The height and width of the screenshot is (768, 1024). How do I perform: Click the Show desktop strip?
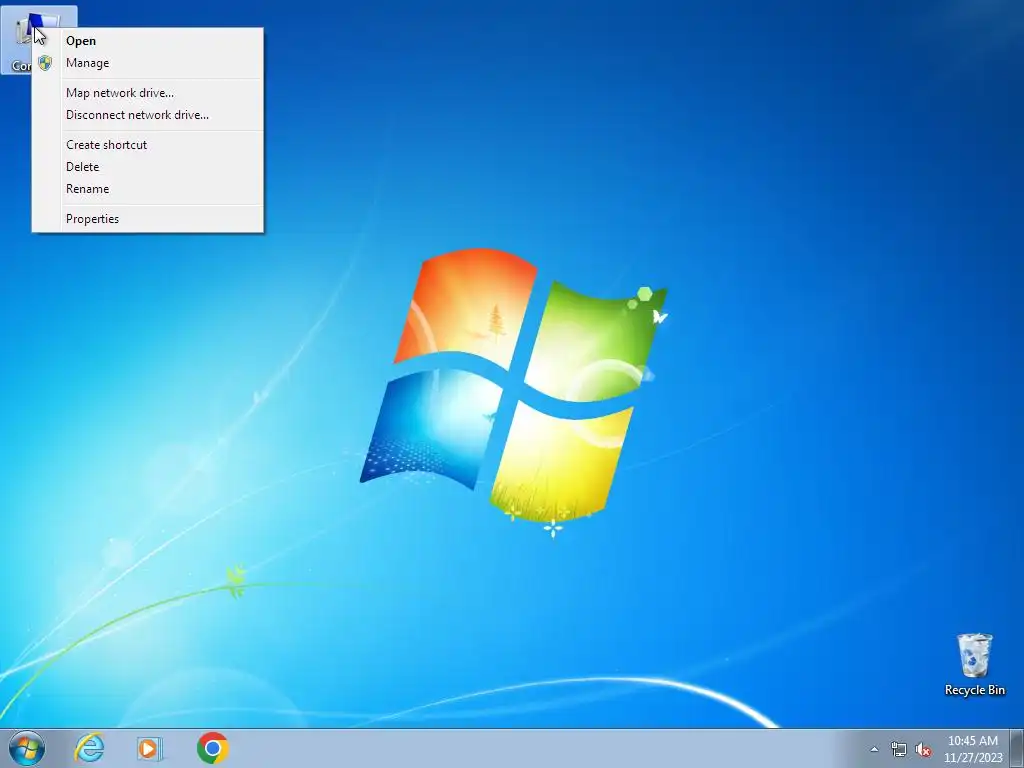pyautogui.click(x=1017, y=748)
